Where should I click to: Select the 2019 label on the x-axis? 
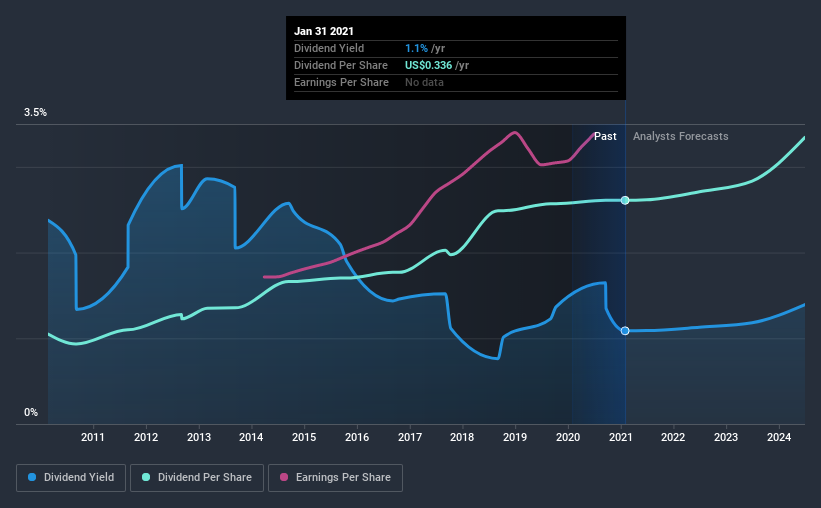click(515, 437)
